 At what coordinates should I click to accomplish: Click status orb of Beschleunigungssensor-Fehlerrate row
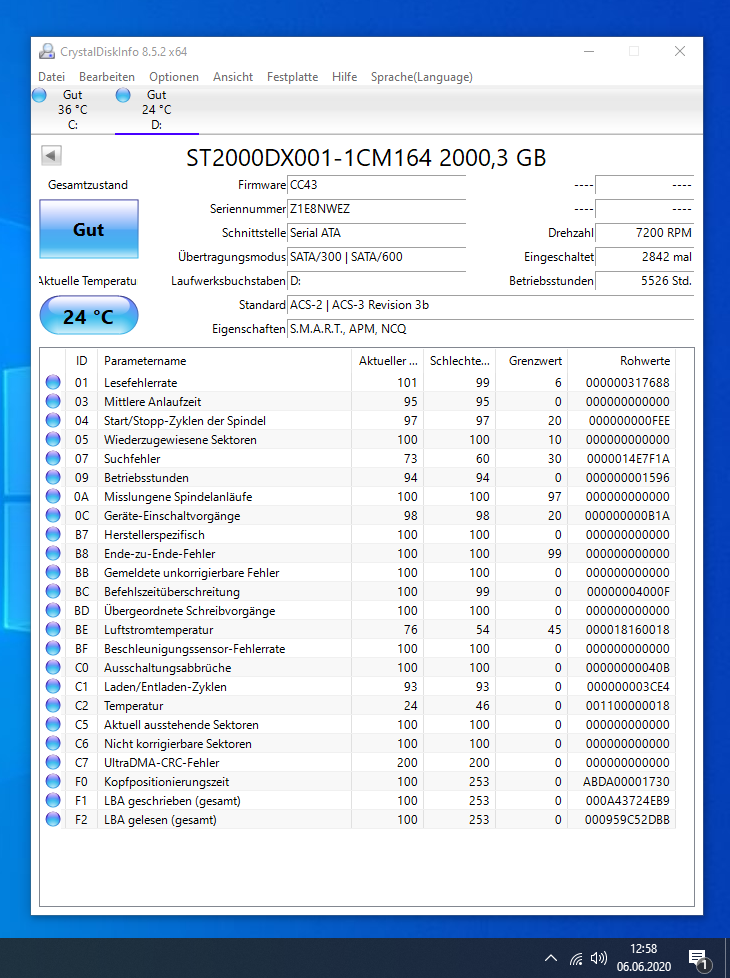[53, 649]
